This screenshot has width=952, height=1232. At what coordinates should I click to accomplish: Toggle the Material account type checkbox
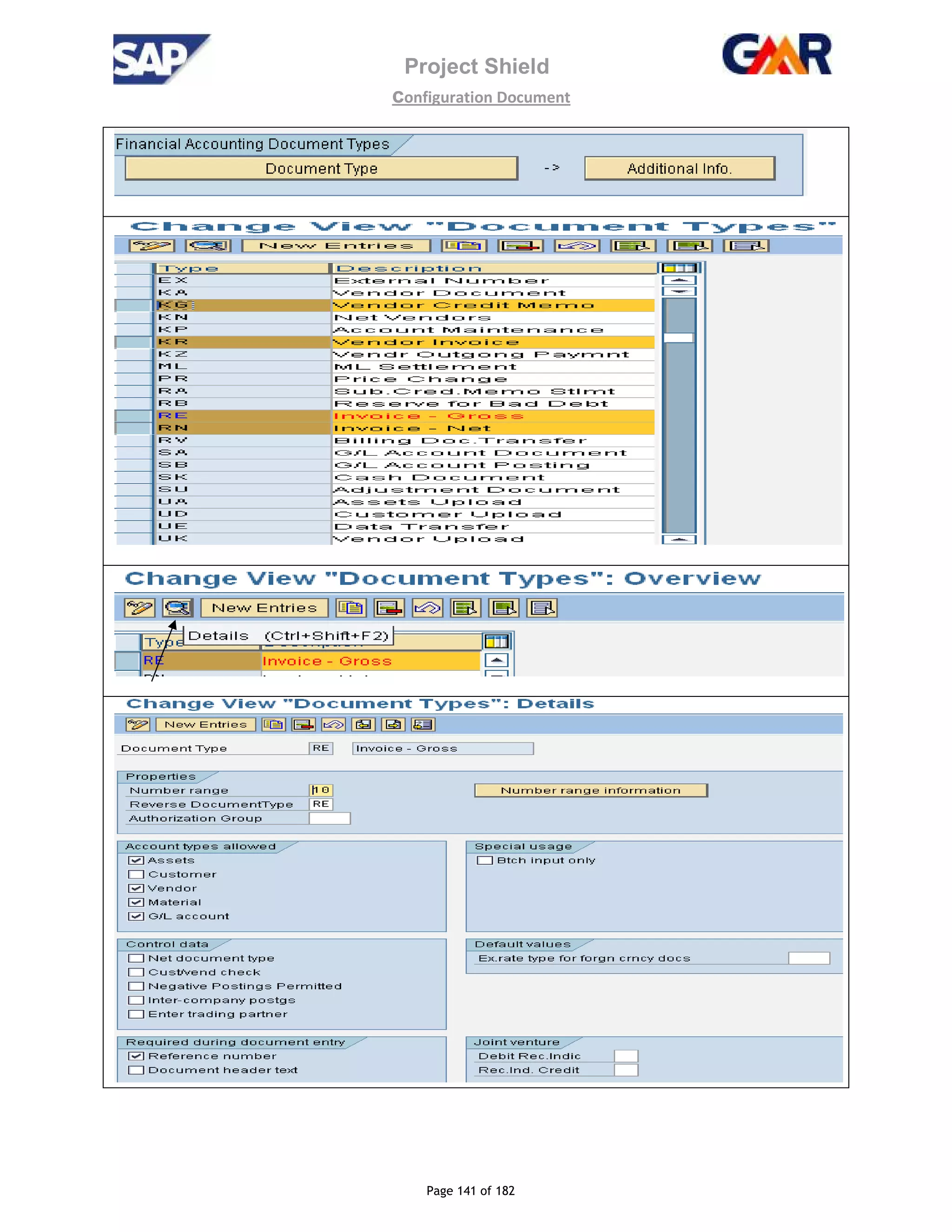pos(136,902)
